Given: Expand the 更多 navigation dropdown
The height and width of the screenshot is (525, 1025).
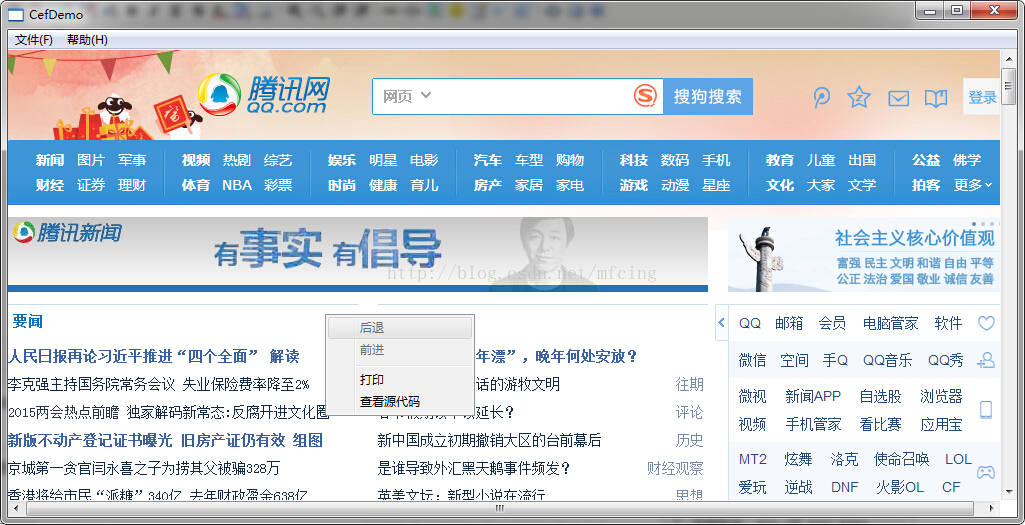Looking at the screenshot, I should click(973, 185).
